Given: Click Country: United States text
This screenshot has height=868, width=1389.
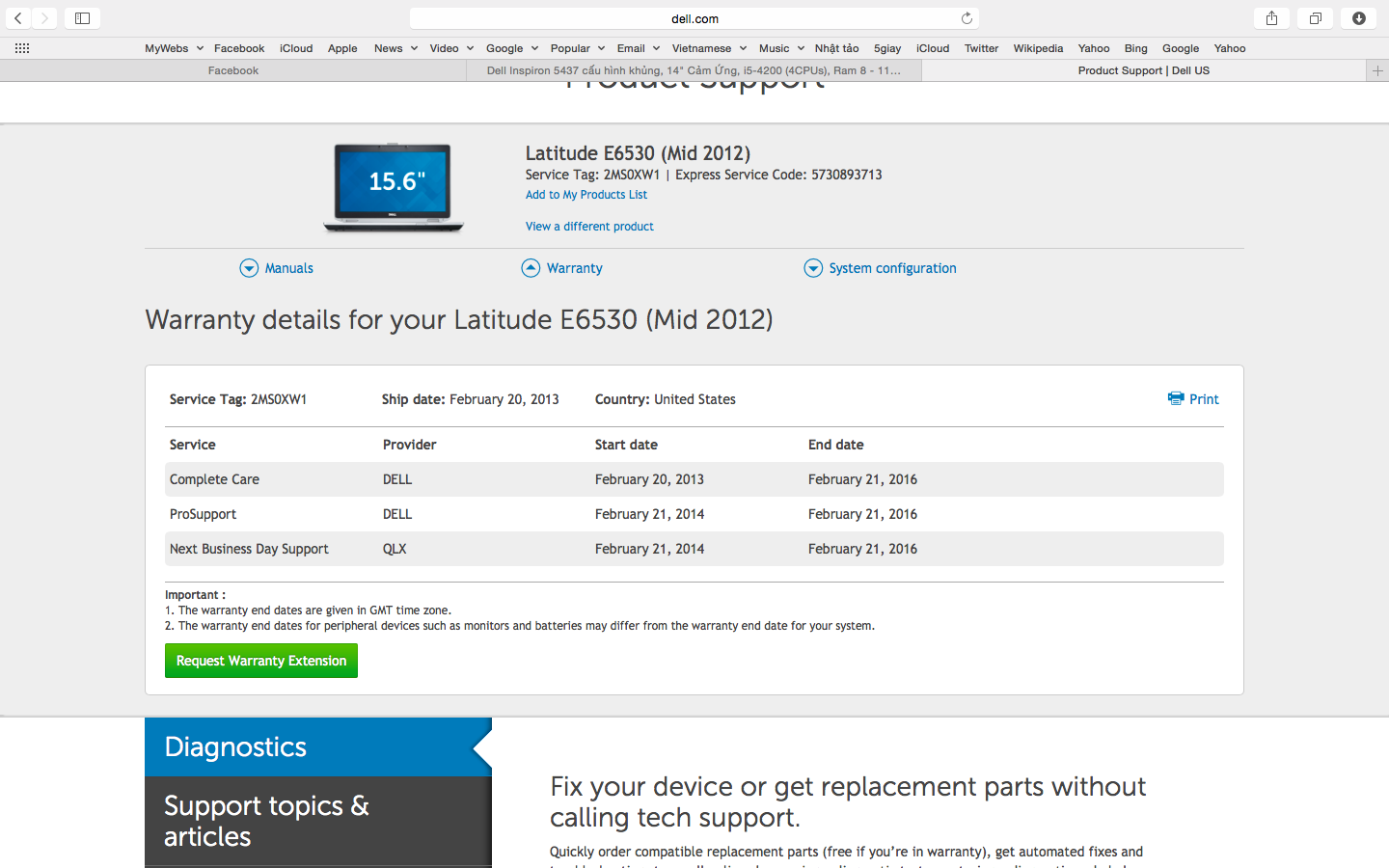Looking at the screenshot, I should (666, 399).
